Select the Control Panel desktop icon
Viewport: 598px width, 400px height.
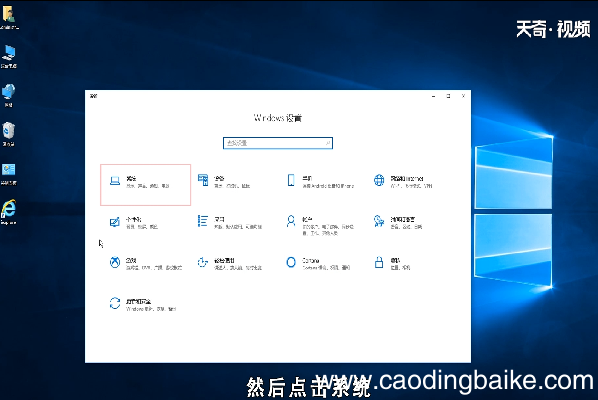[x=8, y=173]
